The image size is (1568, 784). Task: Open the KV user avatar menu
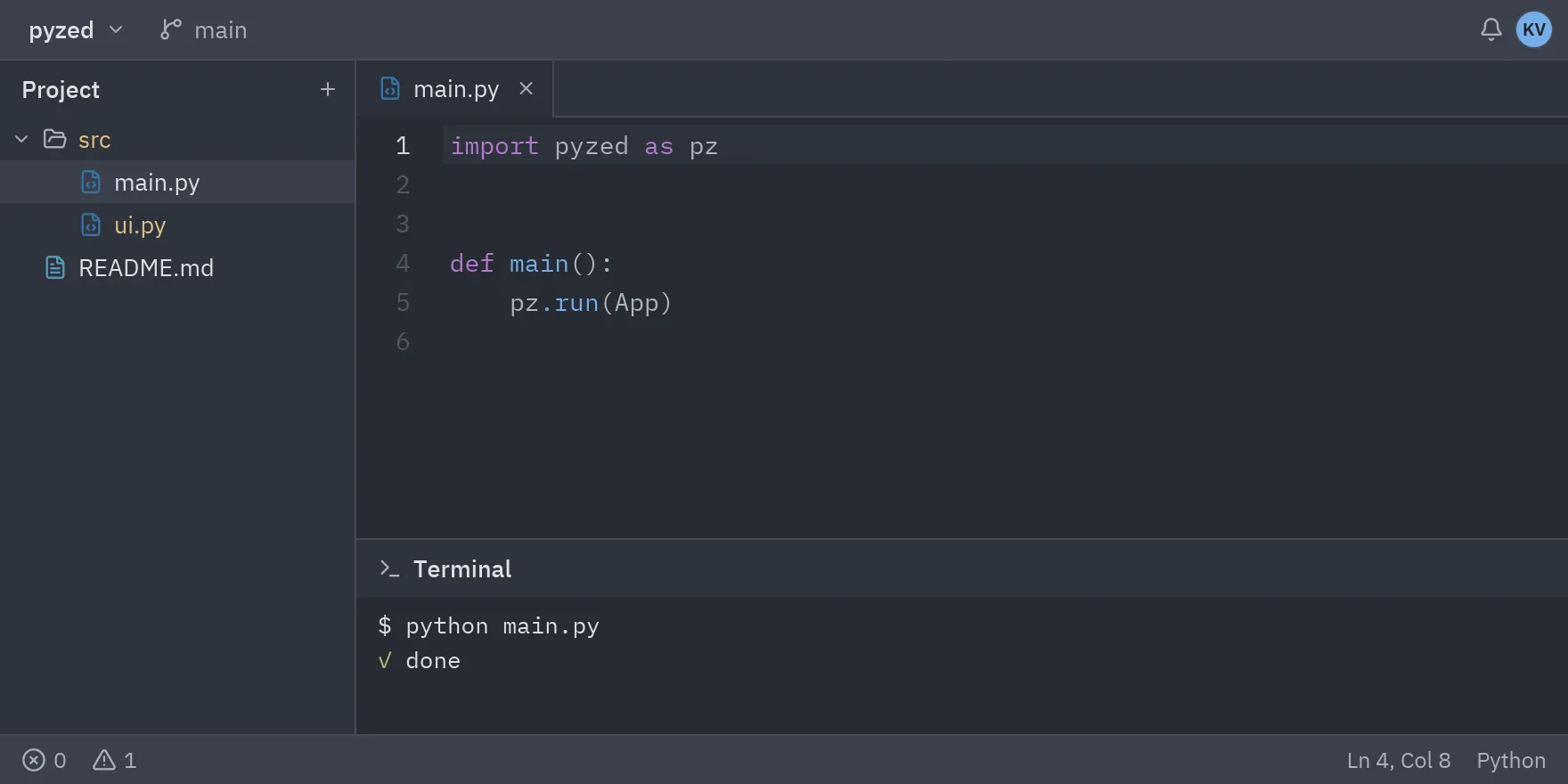1533,29
